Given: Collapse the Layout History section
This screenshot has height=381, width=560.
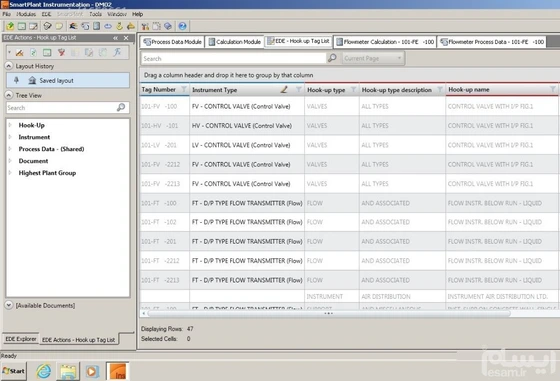Looking at the screenshot, I should [x=9, y=66].
